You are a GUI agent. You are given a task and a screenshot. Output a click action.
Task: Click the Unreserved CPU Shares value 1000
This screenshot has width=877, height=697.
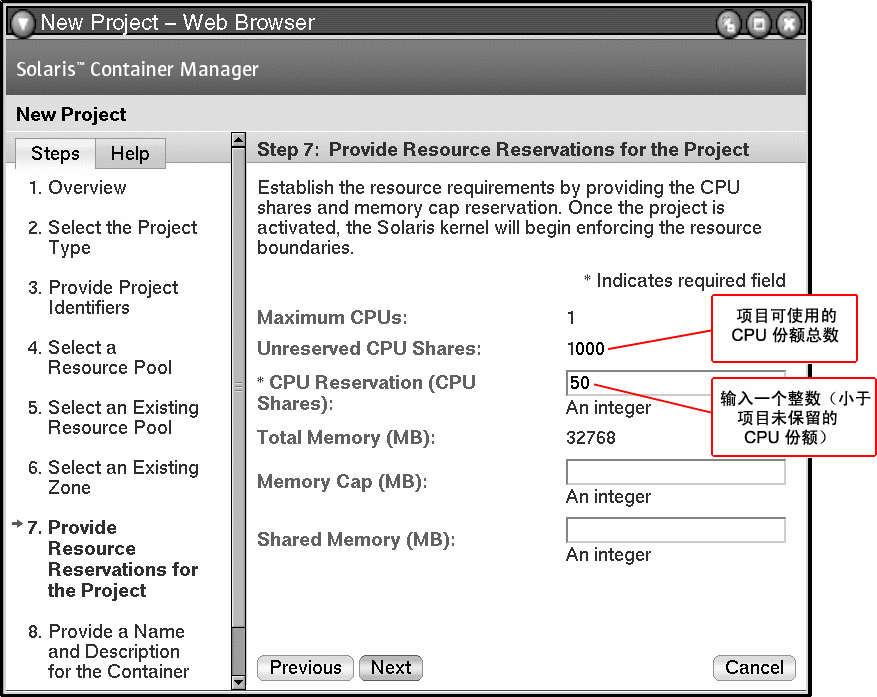pyautogui.click(x=586, y=348)
